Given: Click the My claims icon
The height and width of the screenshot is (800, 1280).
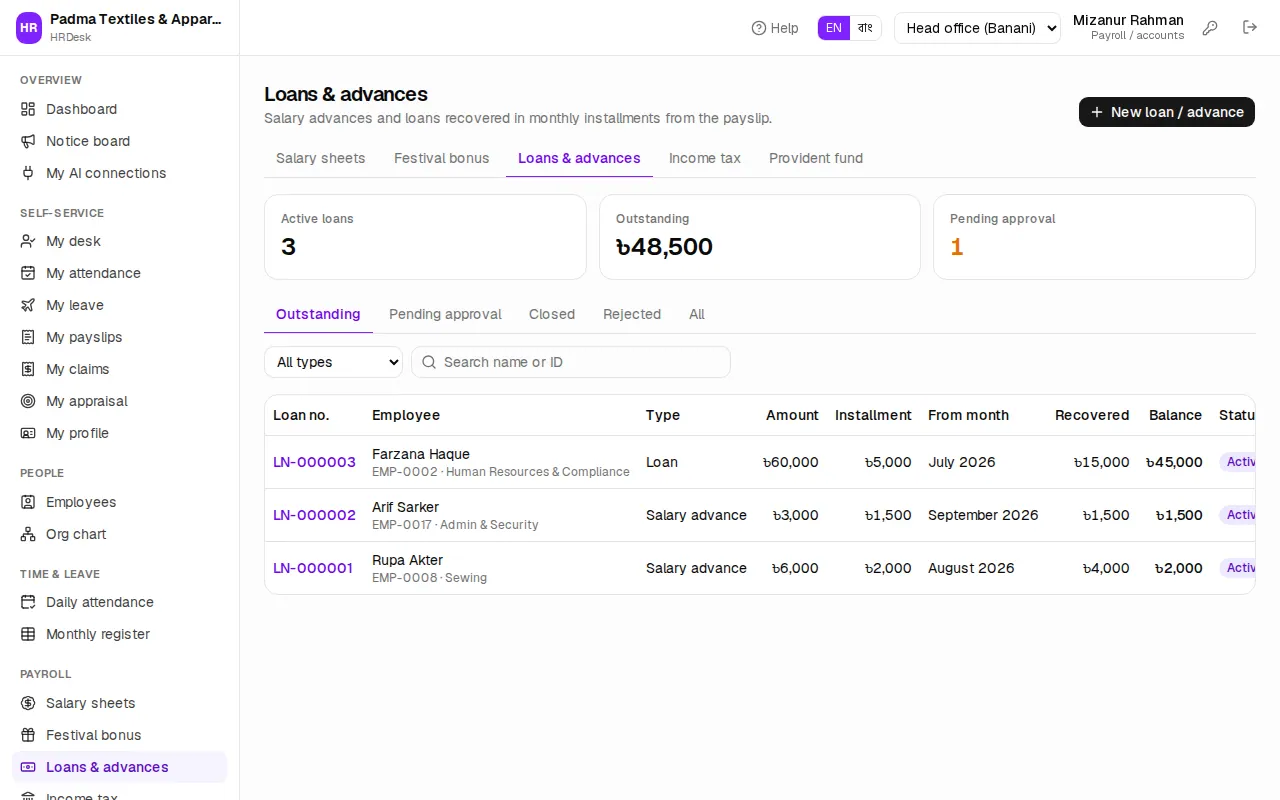Looking at the screenshot, I should pyautogui.click(x=28, y=369).
